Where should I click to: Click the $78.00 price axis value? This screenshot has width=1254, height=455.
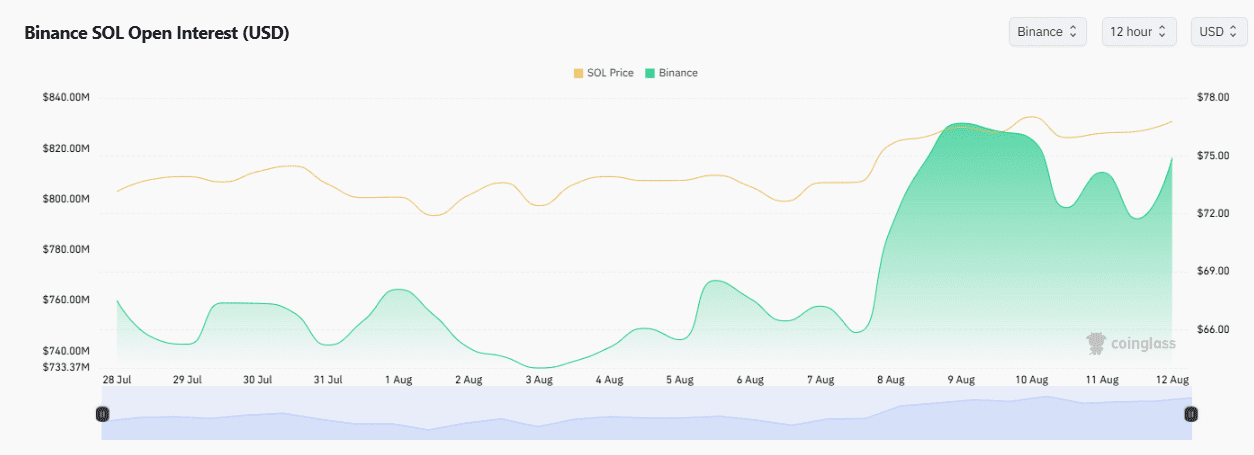(x=1212, y=97)
